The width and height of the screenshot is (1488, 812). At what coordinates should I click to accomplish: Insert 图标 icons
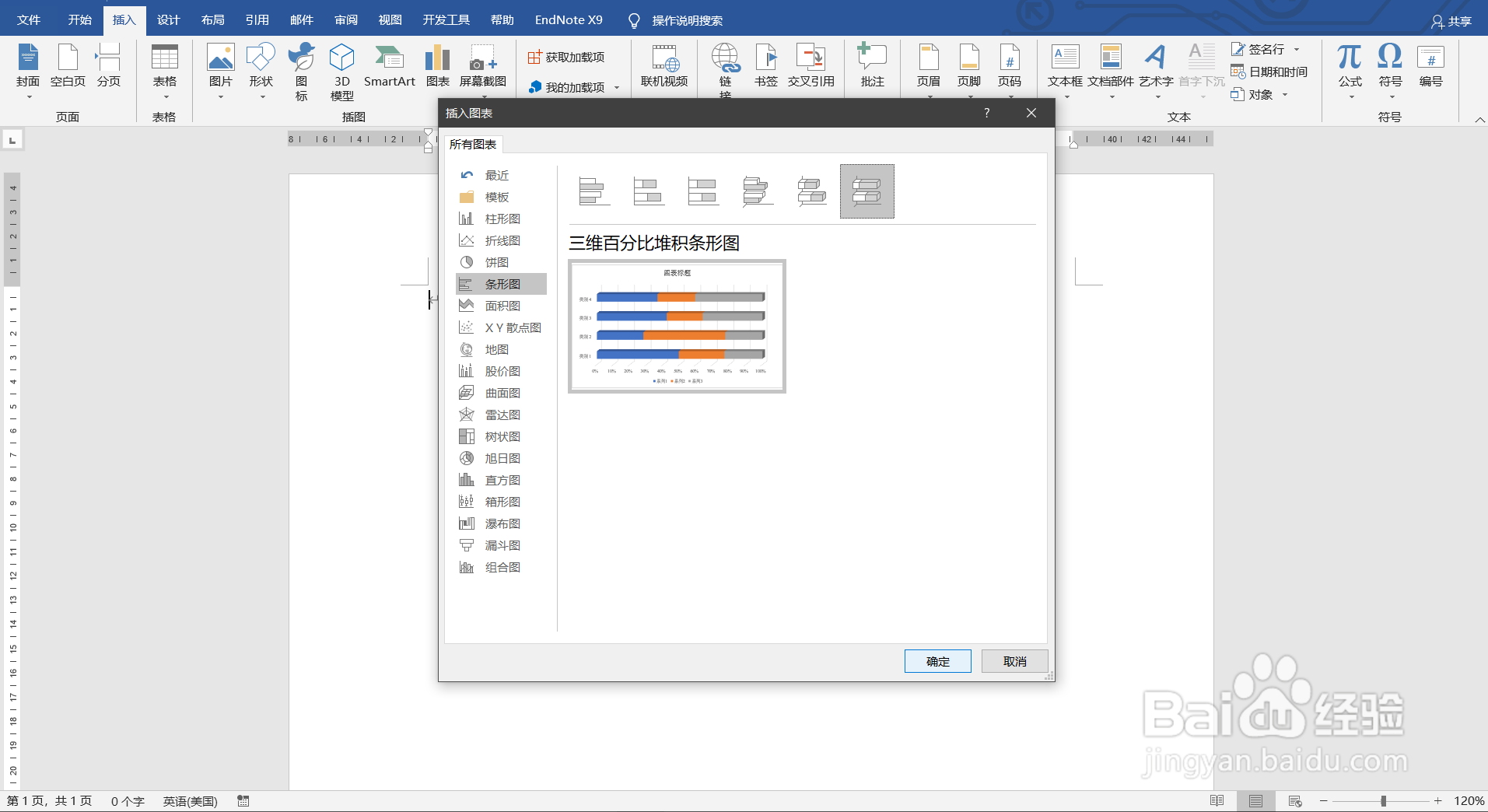coord(301,72)
